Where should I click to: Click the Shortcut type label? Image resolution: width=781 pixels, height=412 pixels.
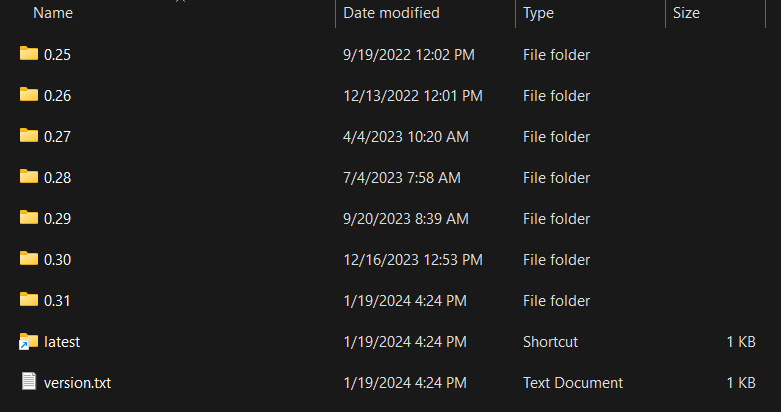click(x=550, y=342)
